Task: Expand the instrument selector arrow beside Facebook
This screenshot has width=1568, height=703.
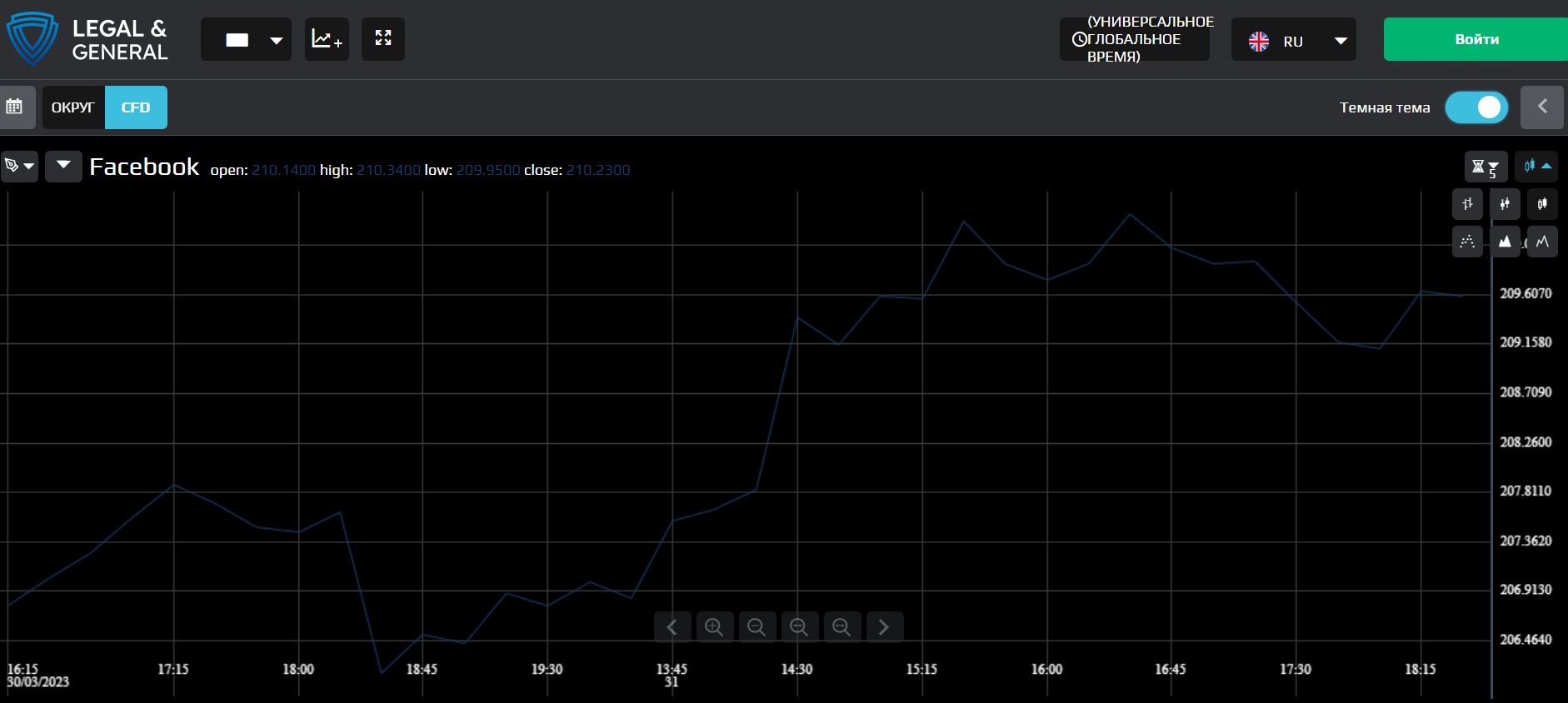Action: (x=63, y=166)
